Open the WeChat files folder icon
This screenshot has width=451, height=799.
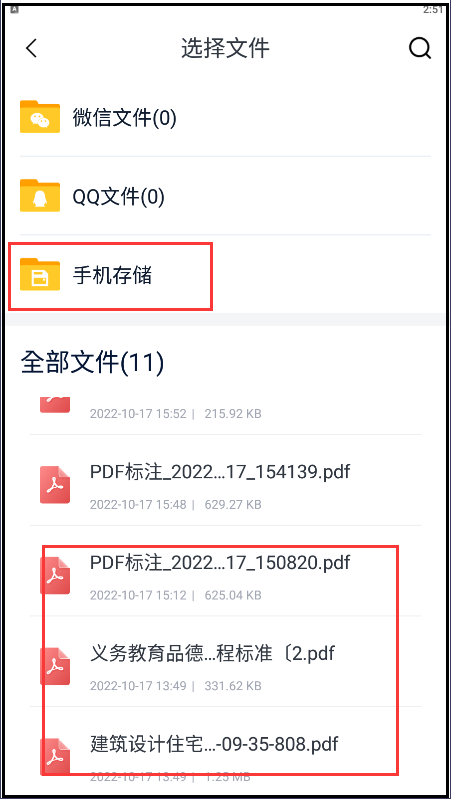tap(40, 117)
